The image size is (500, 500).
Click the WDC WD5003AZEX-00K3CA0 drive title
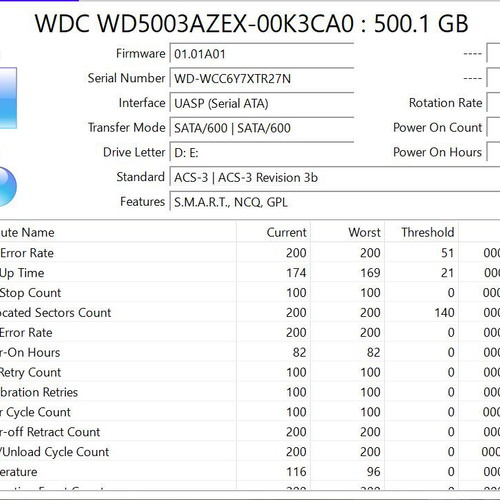252,24
